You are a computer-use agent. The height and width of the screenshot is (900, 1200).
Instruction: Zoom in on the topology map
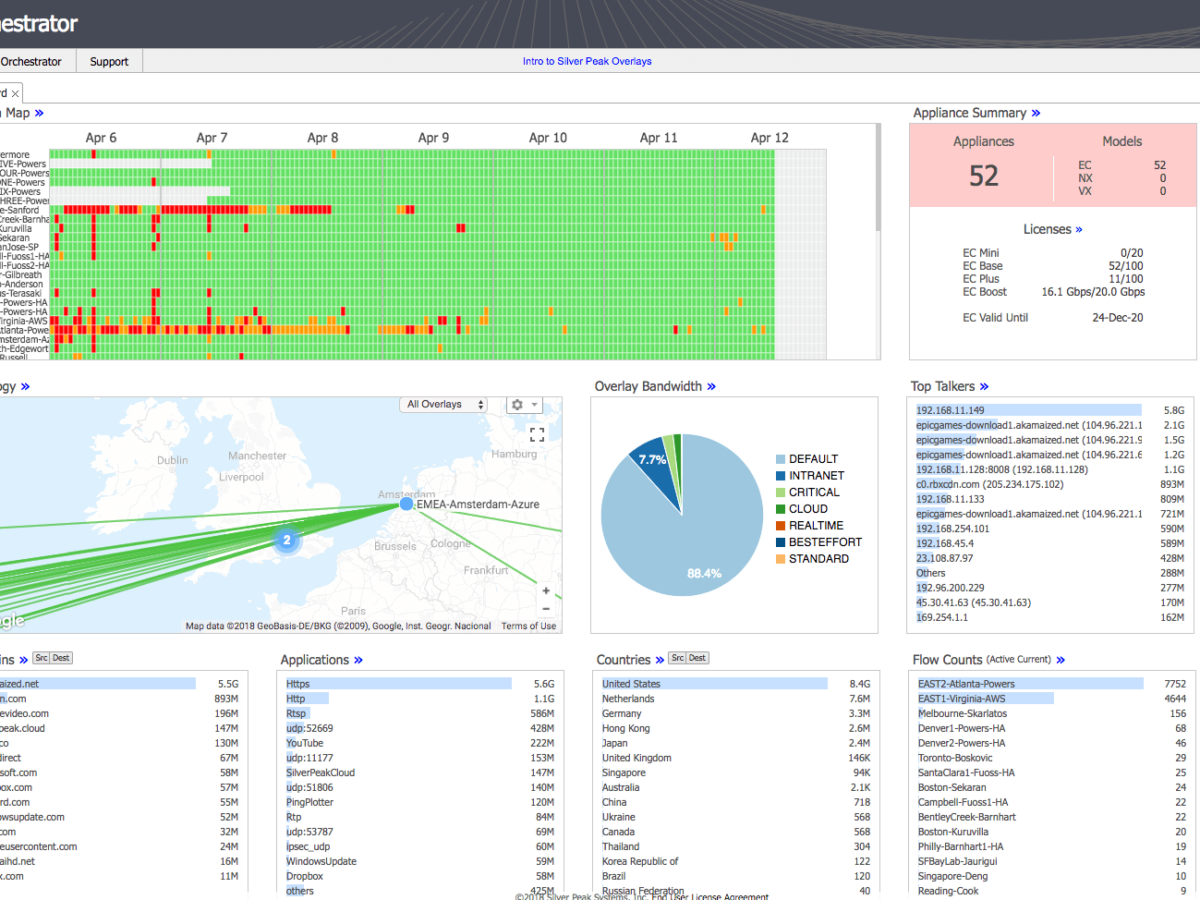pos(546,591)
